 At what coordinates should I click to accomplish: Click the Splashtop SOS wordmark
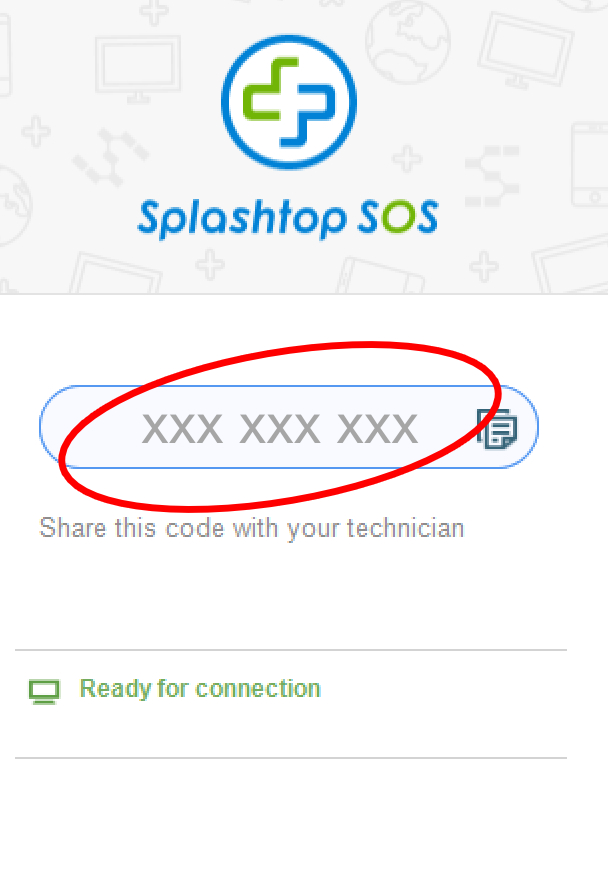point(288,219)
